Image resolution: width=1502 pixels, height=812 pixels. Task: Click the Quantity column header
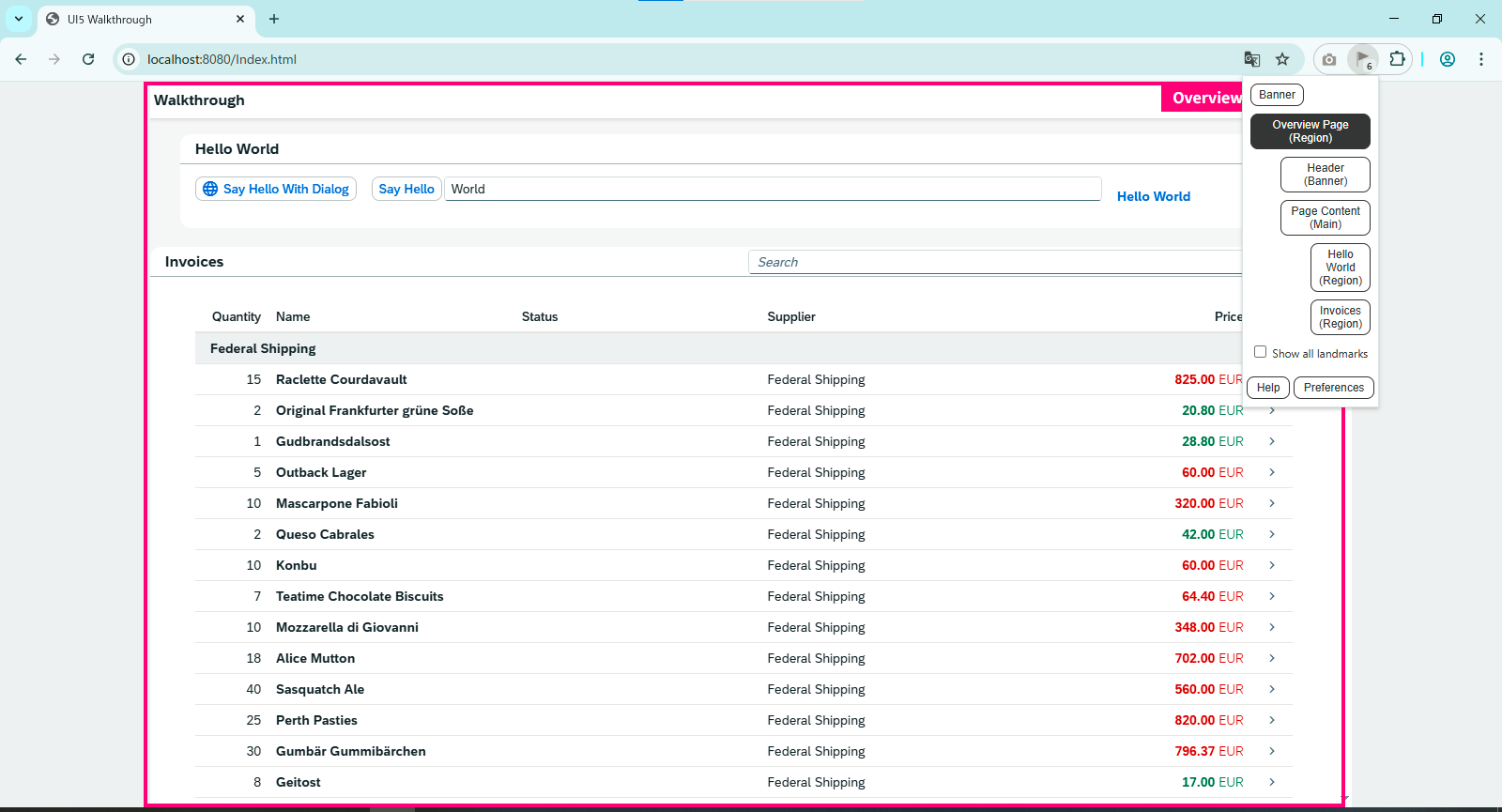coord(237,317)
